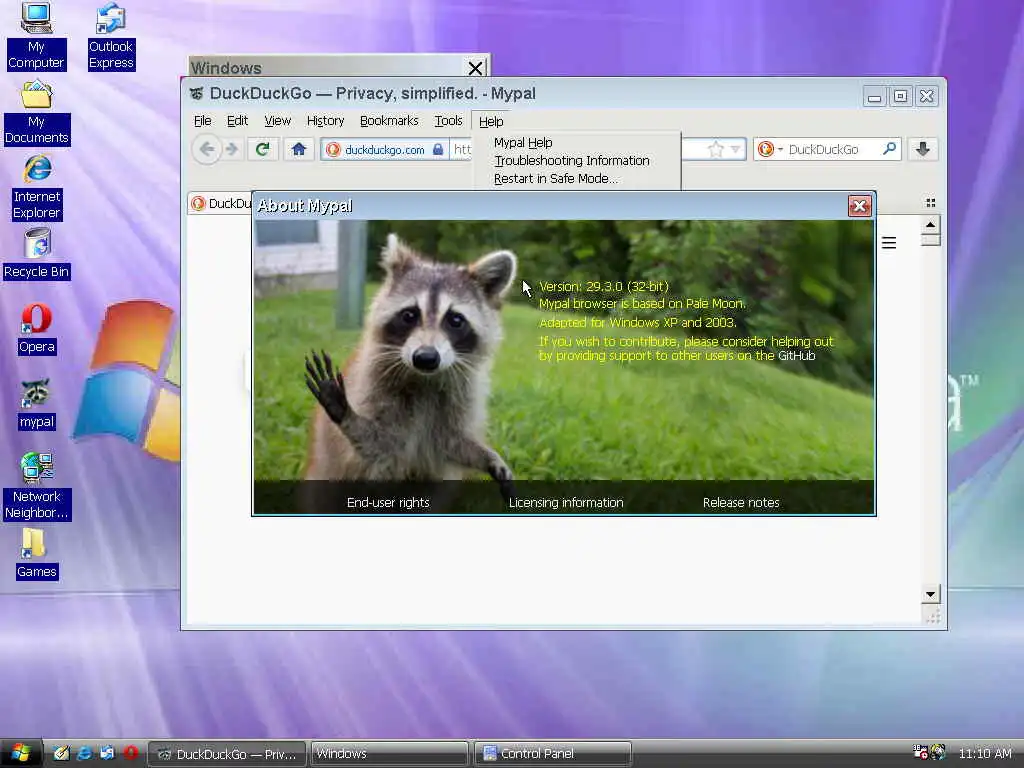1024x768 pixels.
Task: Click the page scrollbar up arrow
Action: pos(931,226)
